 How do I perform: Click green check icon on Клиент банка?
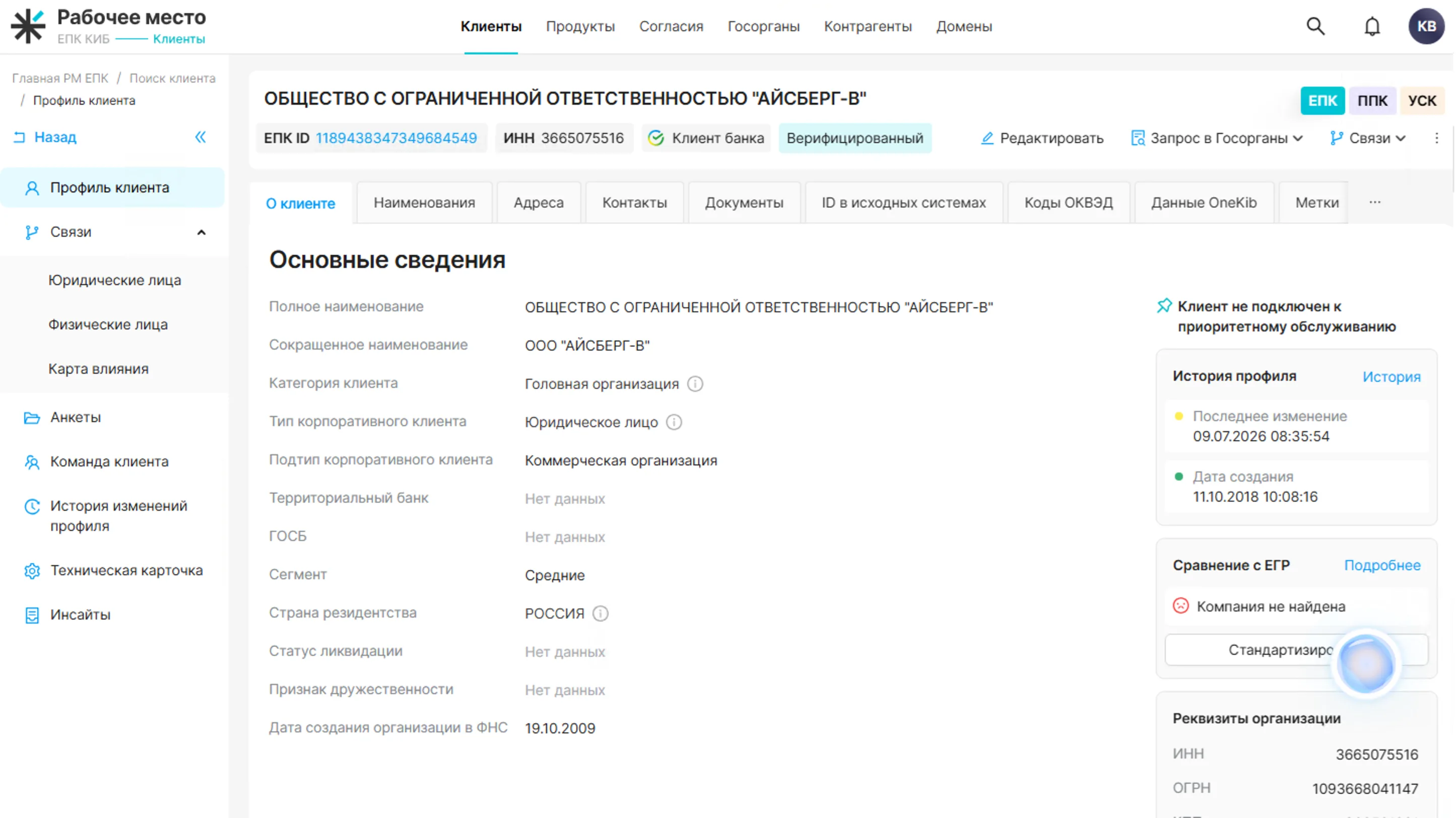655,139
